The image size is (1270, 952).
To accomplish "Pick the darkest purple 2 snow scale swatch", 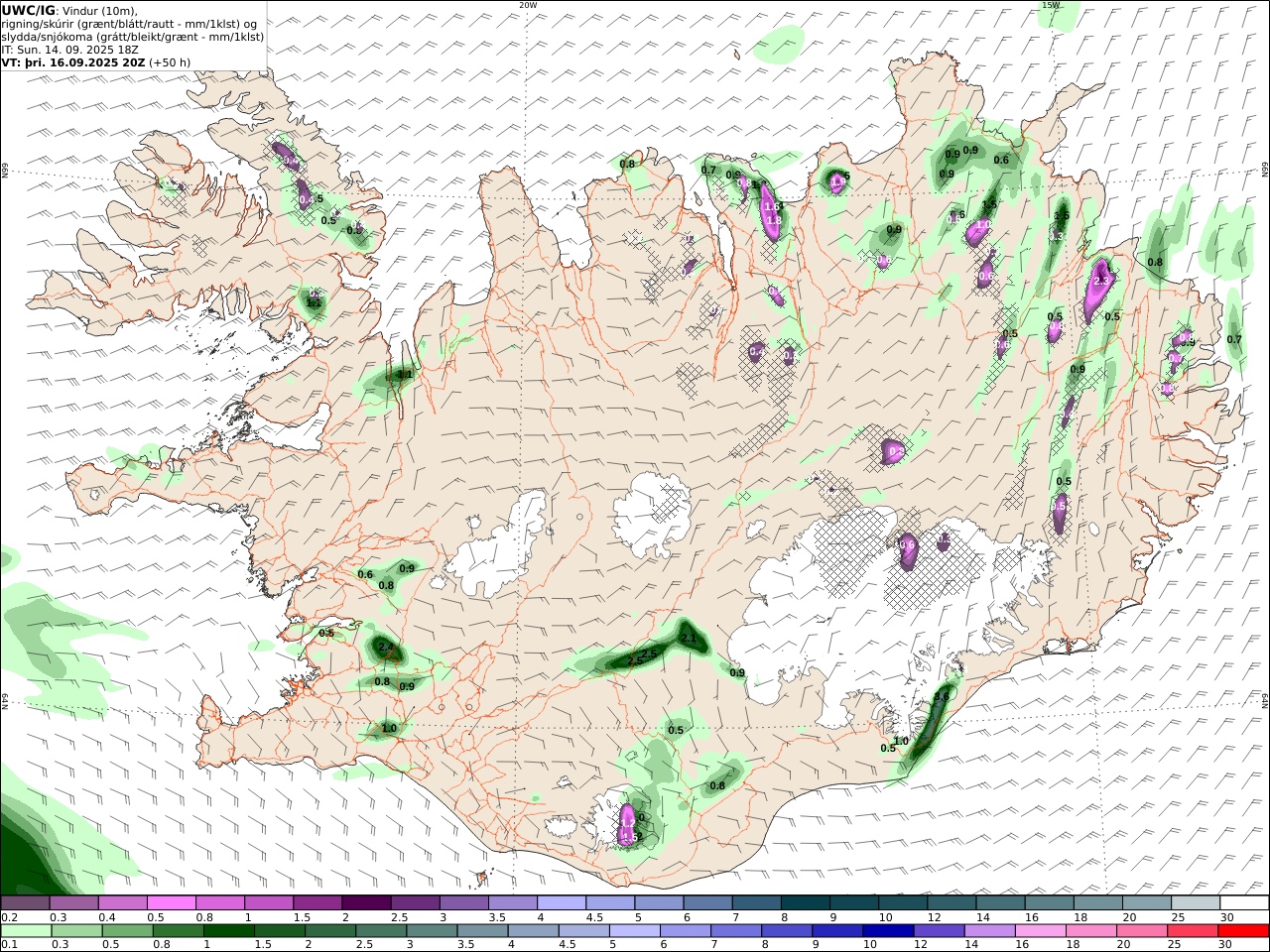I will 366,903.
